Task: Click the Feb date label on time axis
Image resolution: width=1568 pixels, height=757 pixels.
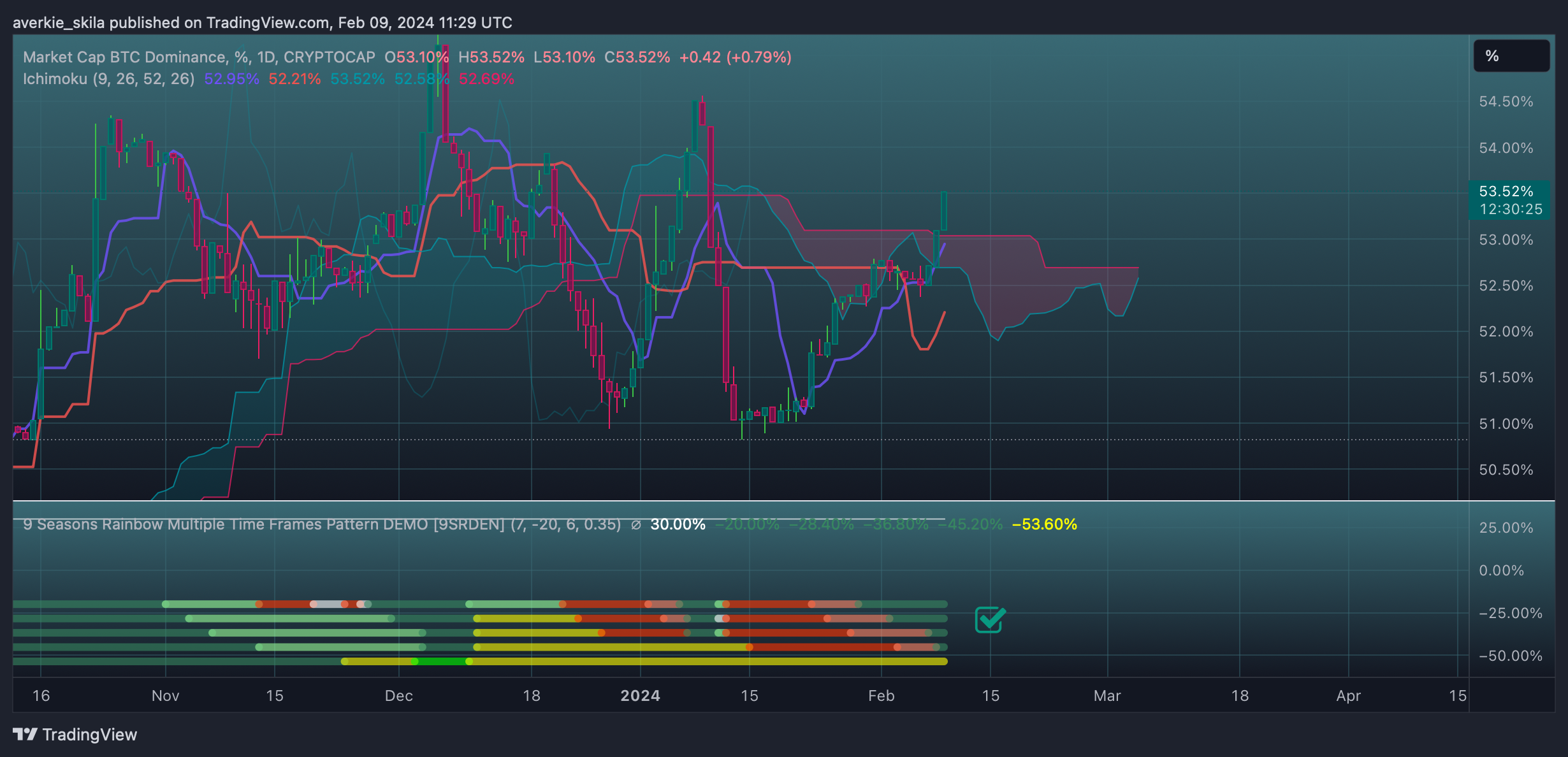Action: pos(882,695)
